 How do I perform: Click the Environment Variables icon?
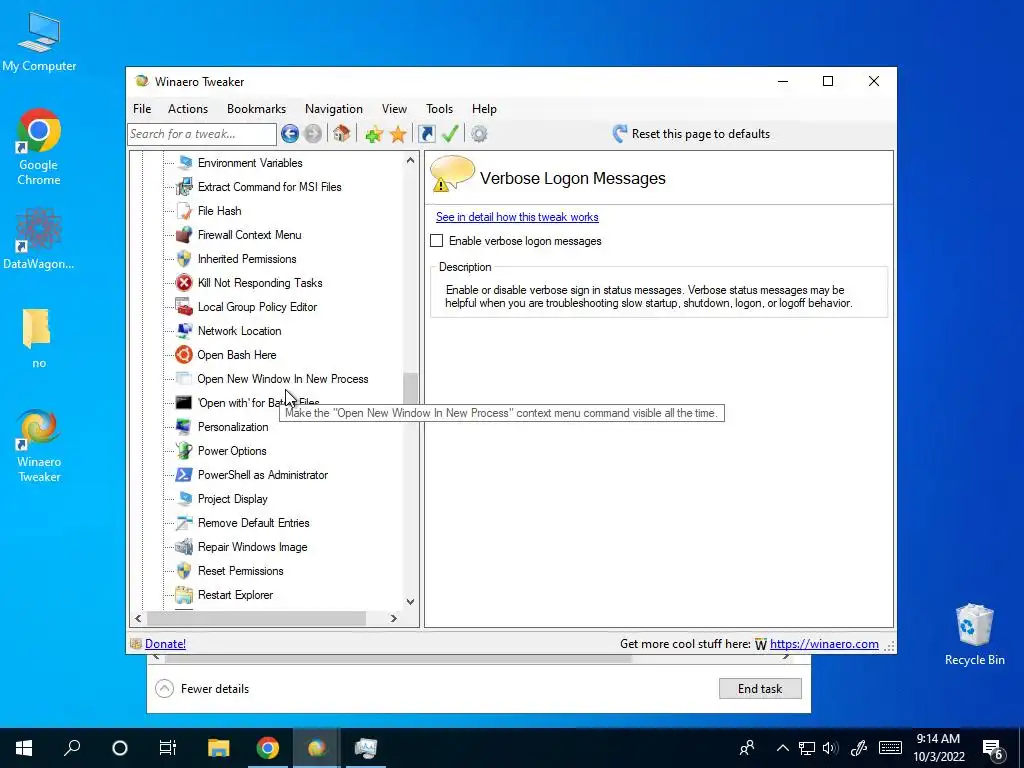click(185, 163)
